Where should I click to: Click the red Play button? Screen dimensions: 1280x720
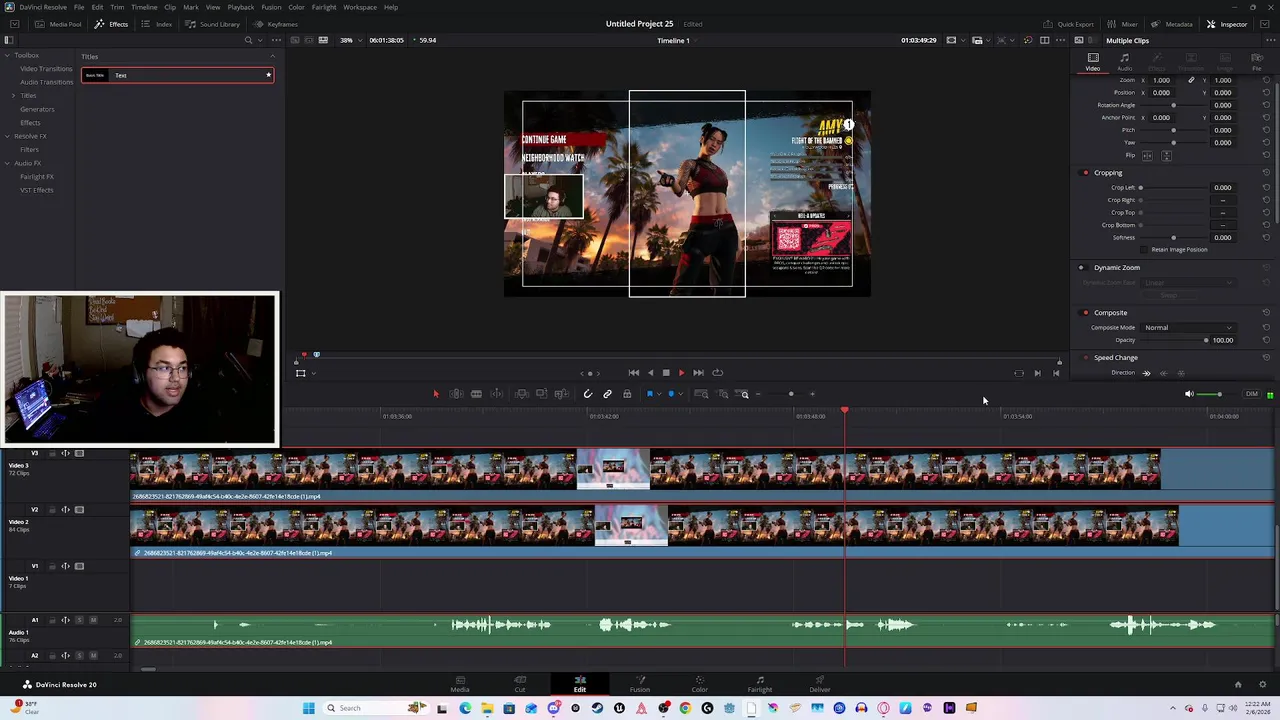[681, 373]
